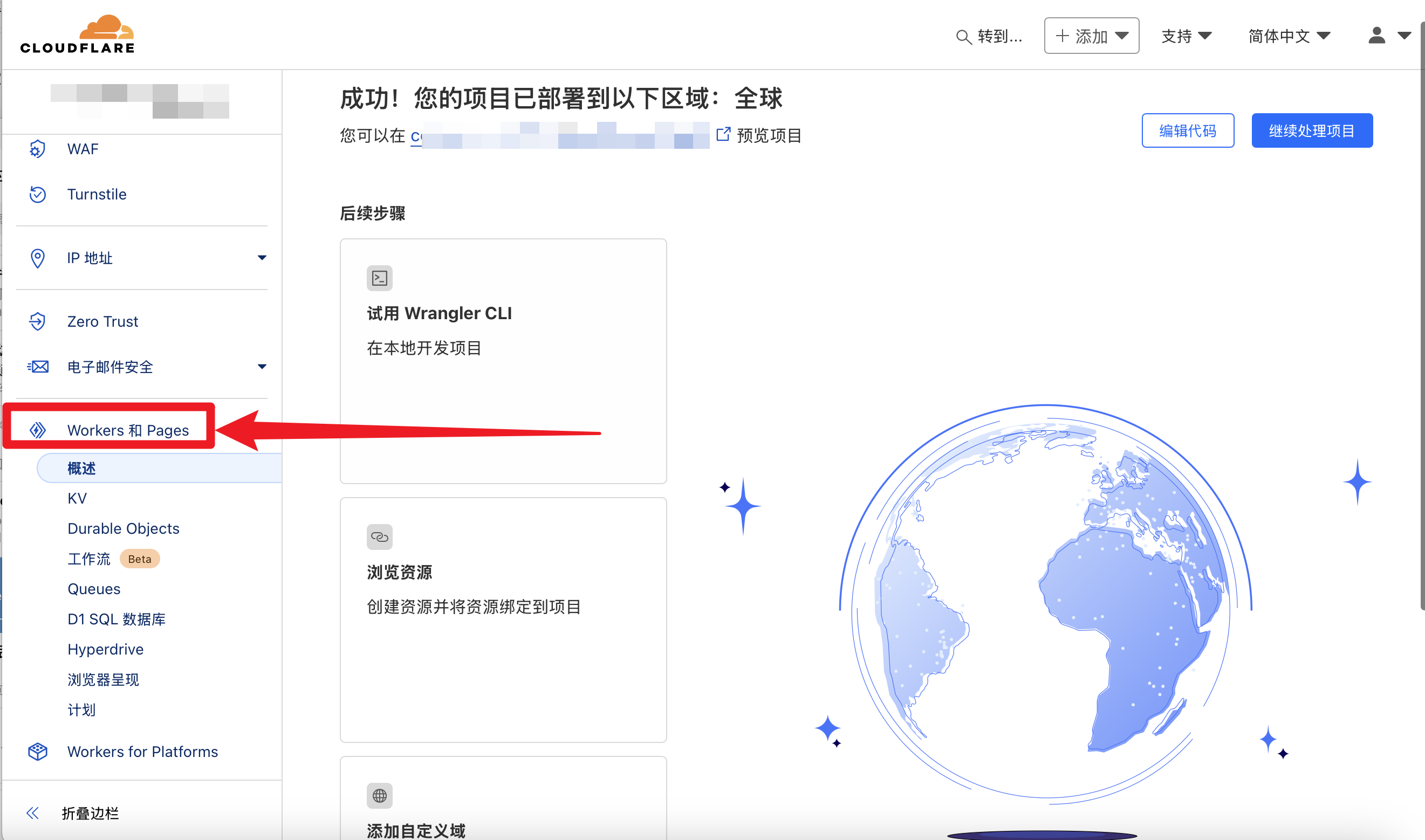1425x840 pixels.
Task: Open the 添加自定义域 card
Action: tap(503, 798)
